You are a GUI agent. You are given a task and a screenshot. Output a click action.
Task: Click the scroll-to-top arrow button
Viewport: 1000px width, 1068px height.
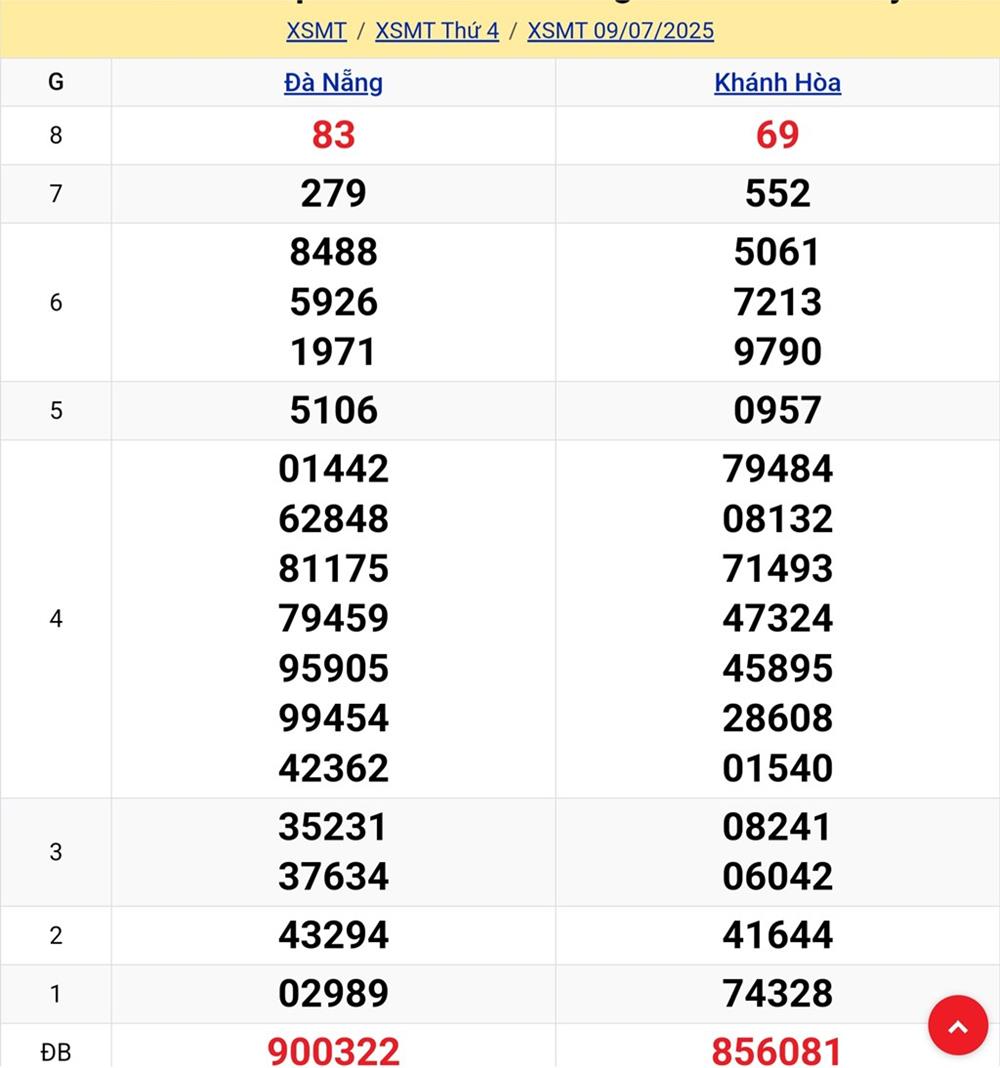point(957,1025)
